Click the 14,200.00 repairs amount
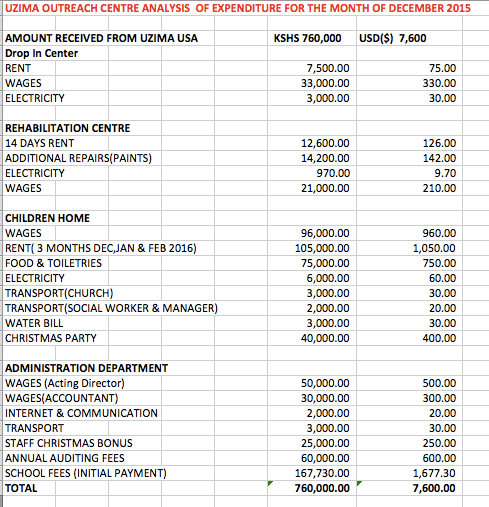This screenshot has width=489, height=507. tap(325, 158)
